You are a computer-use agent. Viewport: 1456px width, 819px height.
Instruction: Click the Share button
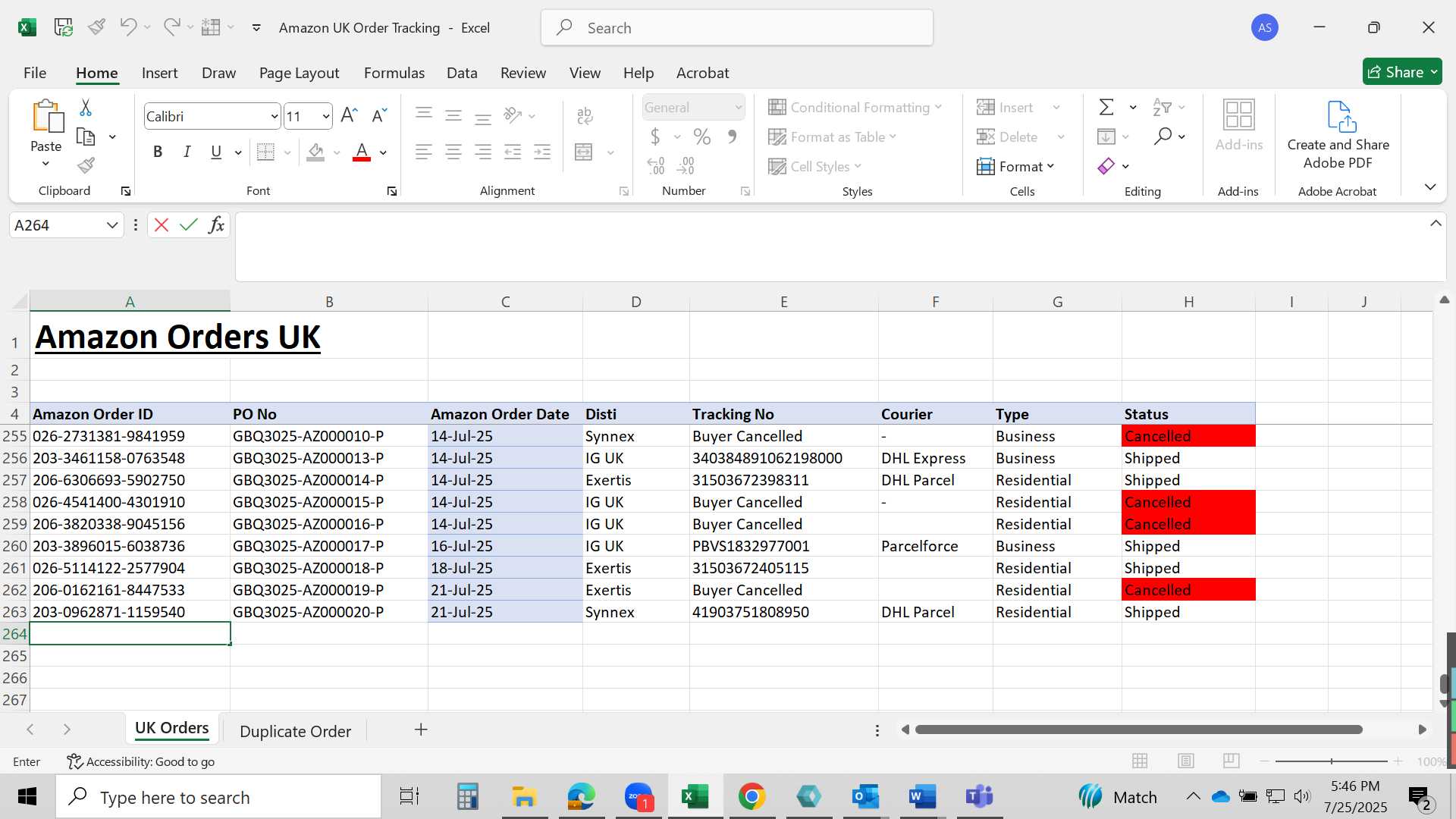click(1402, 72)
